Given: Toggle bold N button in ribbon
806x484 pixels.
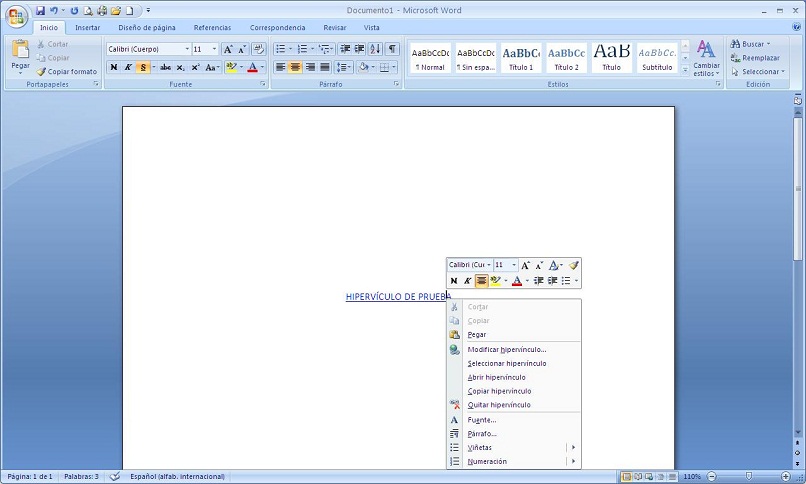Looking at the screenshot, I should coord(114,67).
